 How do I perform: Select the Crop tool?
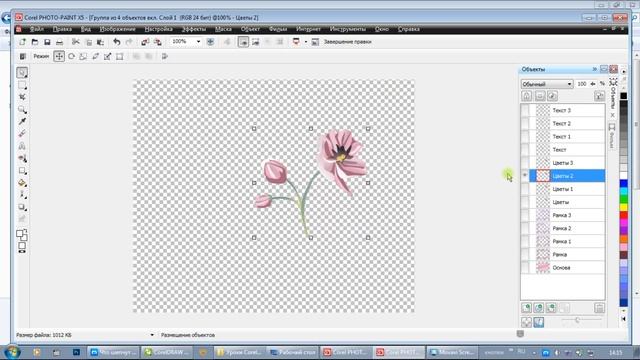22,97
